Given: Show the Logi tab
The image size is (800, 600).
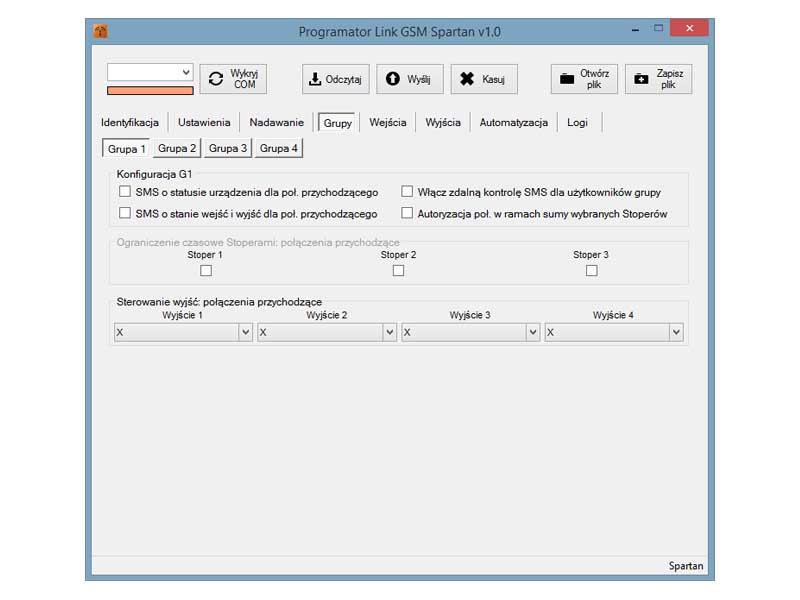Looking at the screenshot, I should [577, 122].
